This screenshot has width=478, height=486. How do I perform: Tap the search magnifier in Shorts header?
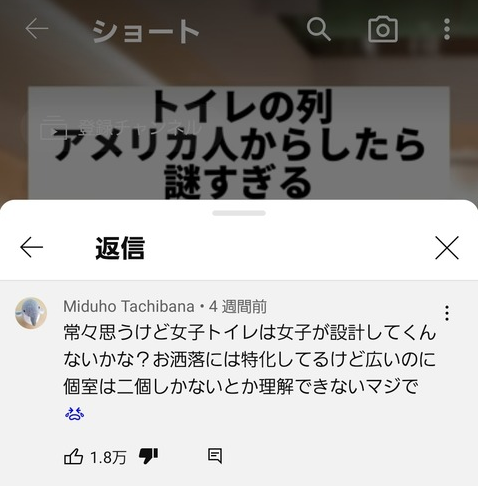(318, 29)
